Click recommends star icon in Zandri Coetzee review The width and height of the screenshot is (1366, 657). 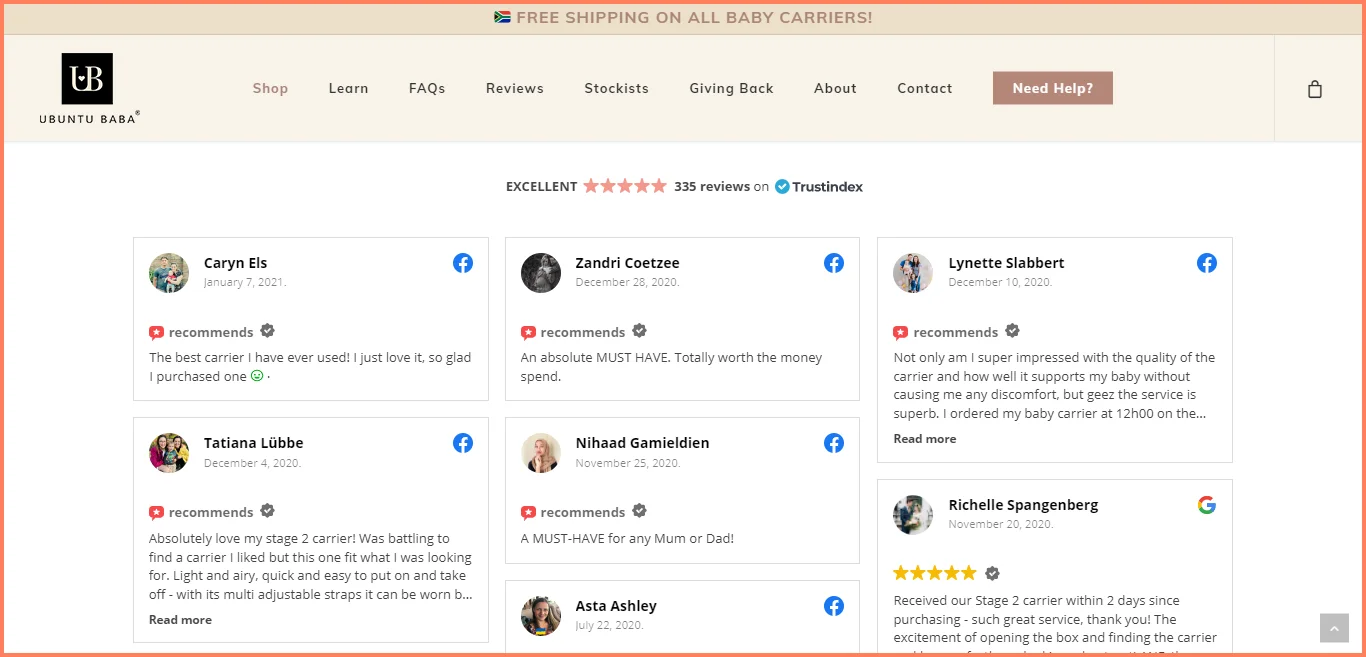point(528,333)
